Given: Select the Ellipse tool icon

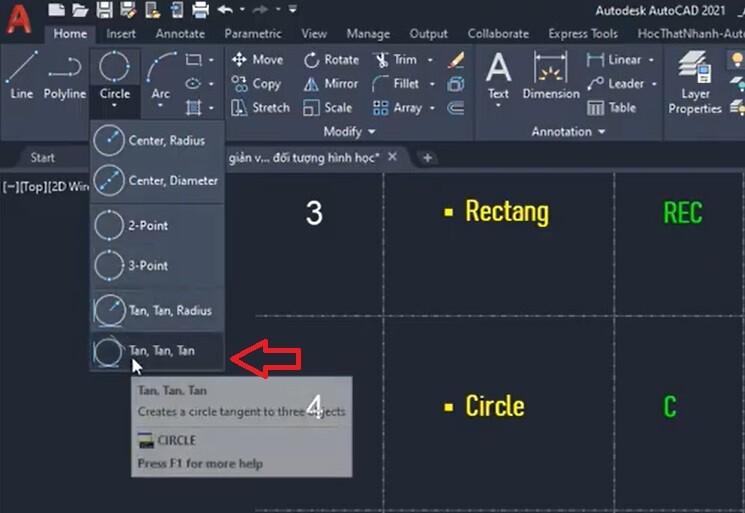Looking at the screenshot, I should [x=193, y=84].
